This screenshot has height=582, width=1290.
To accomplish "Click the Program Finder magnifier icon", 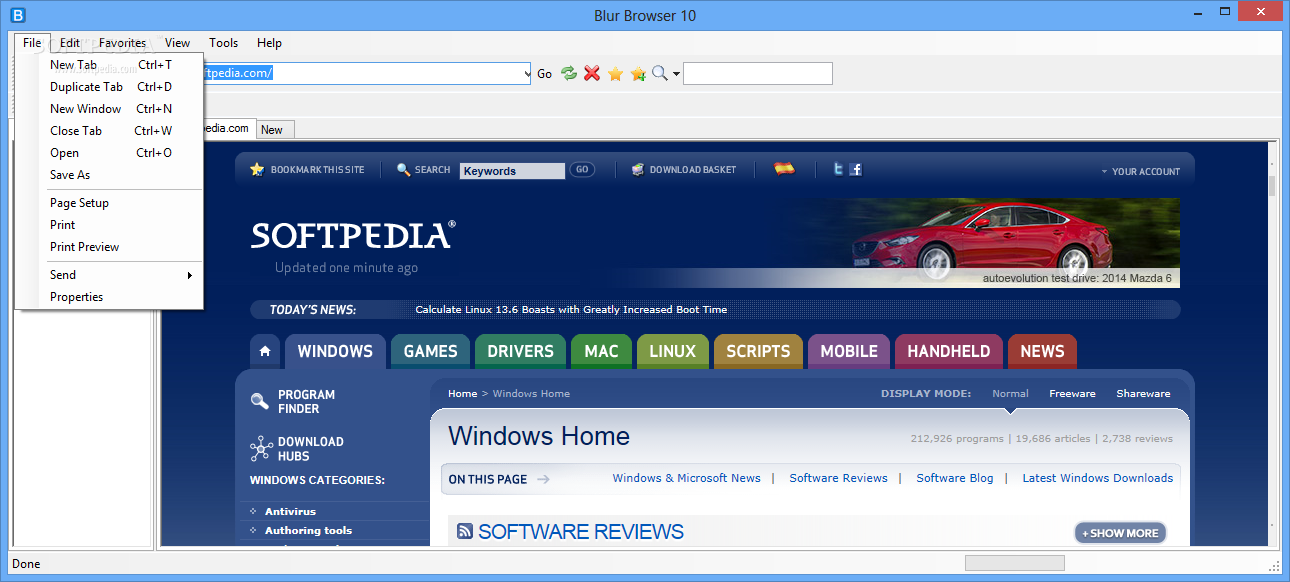I will [x=260, y=401].
